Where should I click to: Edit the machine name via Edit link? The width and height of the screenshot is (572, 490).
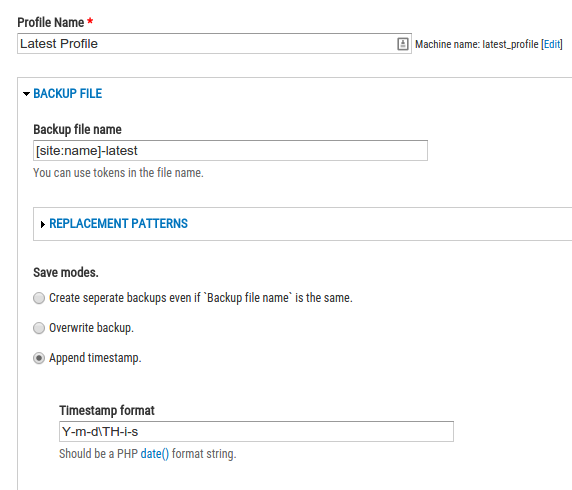coord(552,44)
